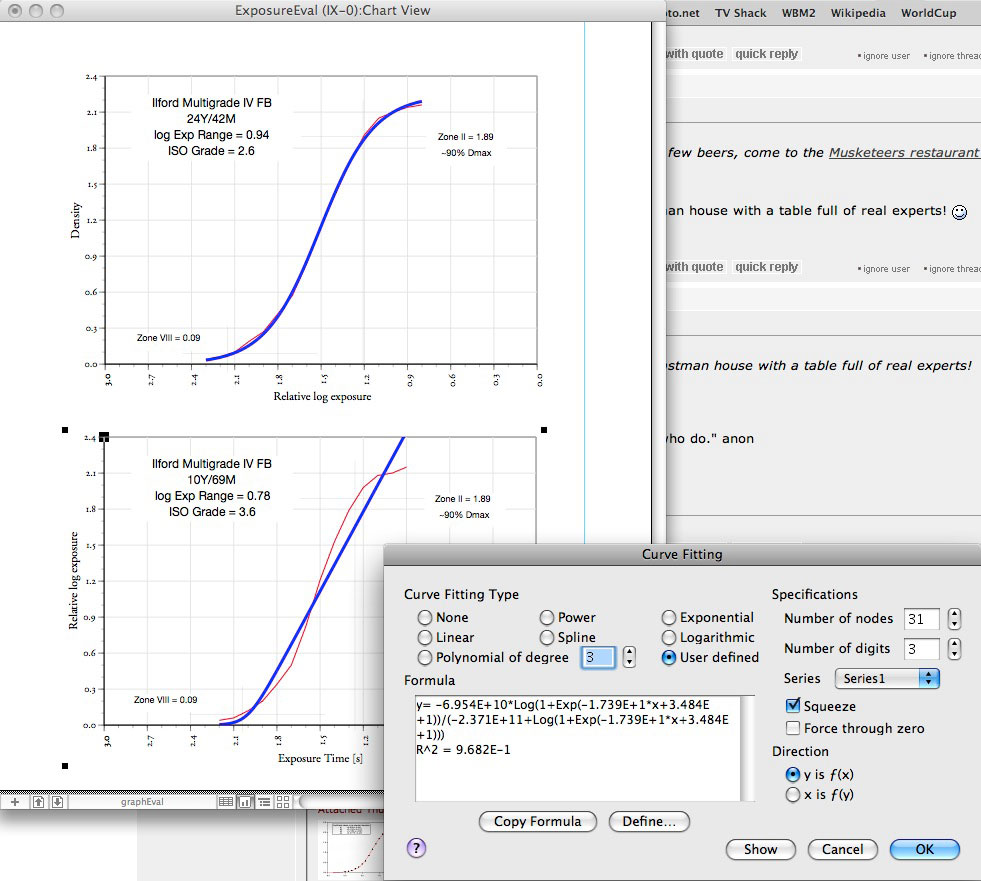Click the graphEval sheet label in footer
The width and height of the screenshot is (981, 881).
142,802
